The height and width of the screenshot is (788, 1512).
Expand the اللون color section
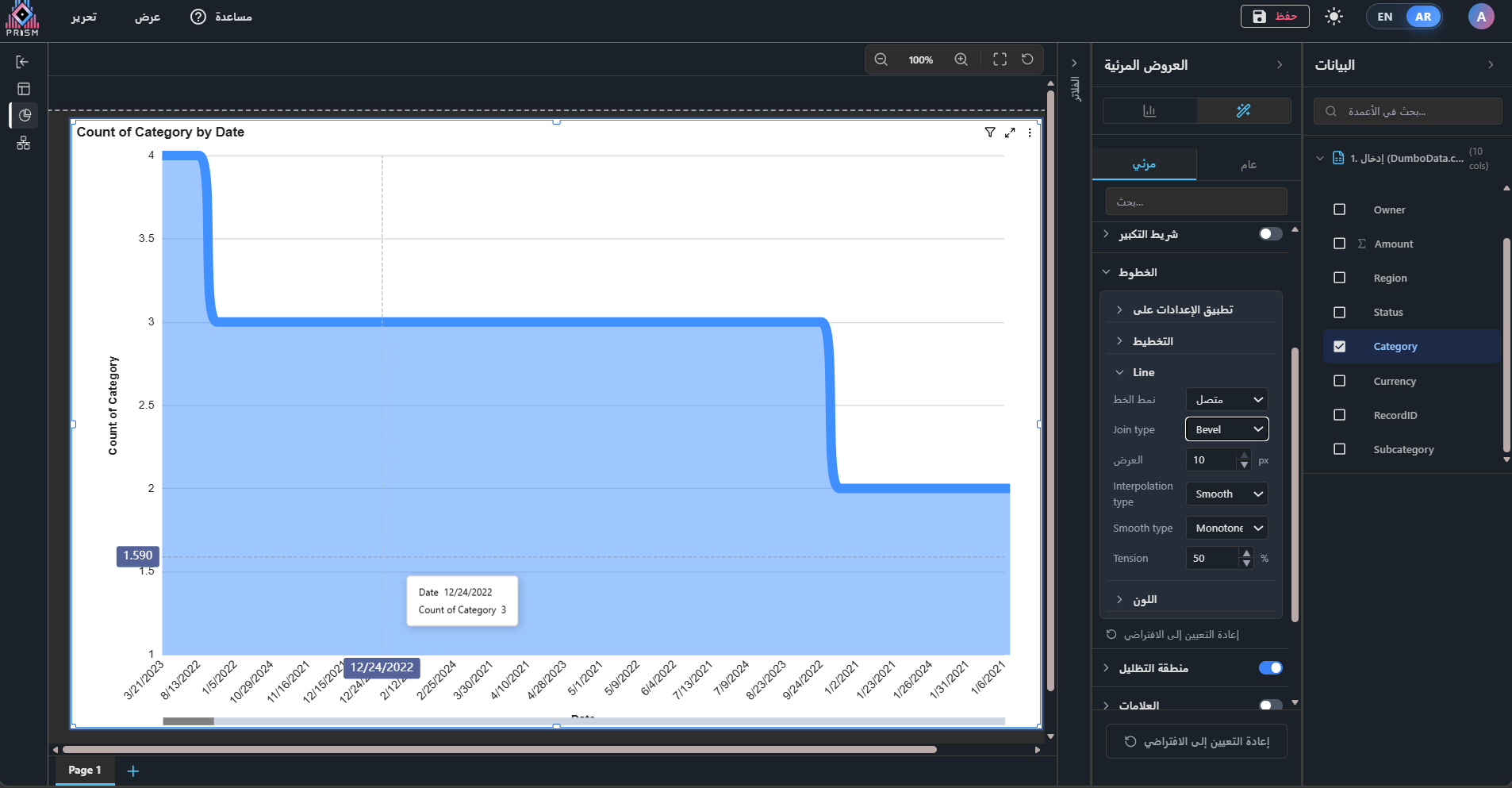pyautogui.click(x=1144, y=600)
